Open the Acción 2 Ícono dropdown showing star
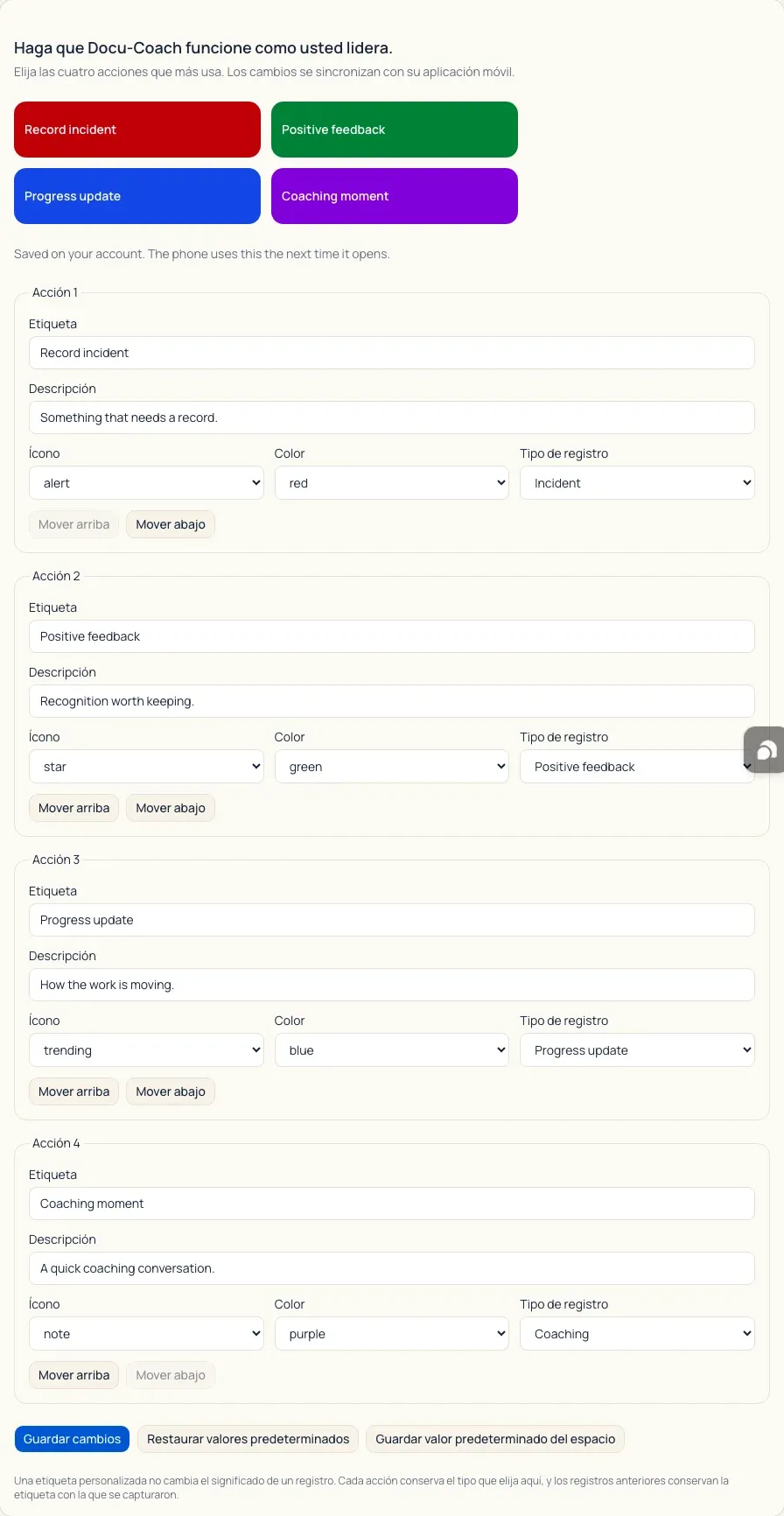This screenshot has width=784, height=1516. (146, 767)
